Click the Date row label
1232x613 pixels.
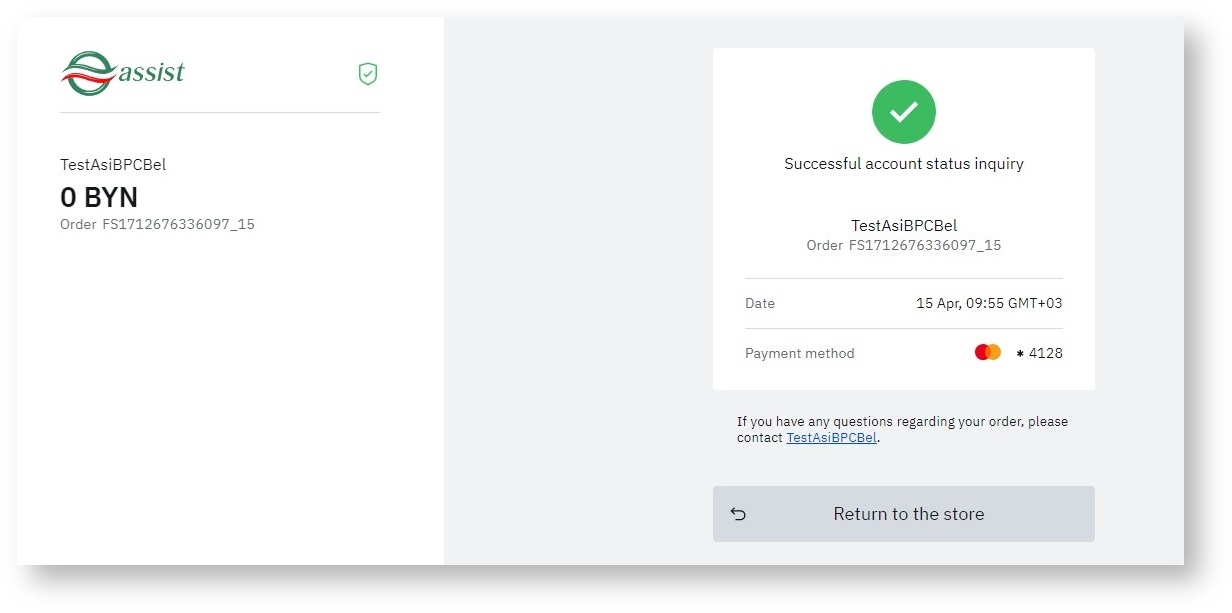pos(760,303)
